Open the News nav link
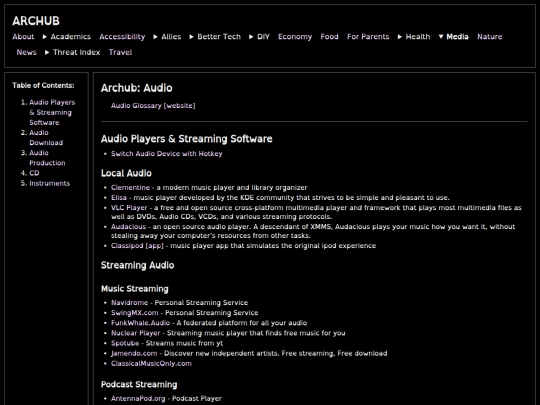The image size is (540, 405). 27,52
